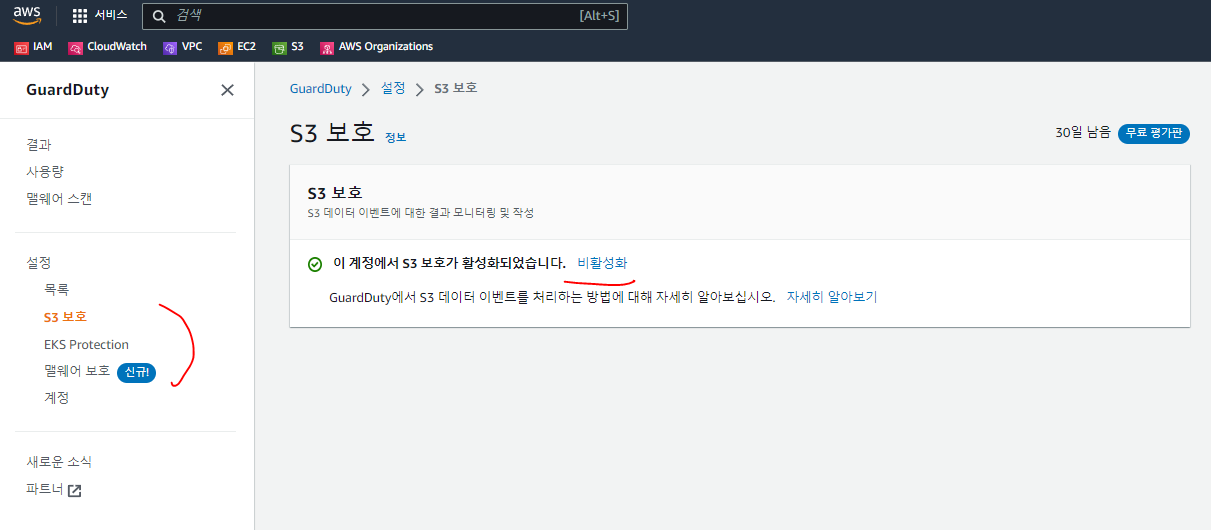Open the AWS Organizations shortcut icon
Viewport: 1211px width, 530px height.
pos(326,47)
